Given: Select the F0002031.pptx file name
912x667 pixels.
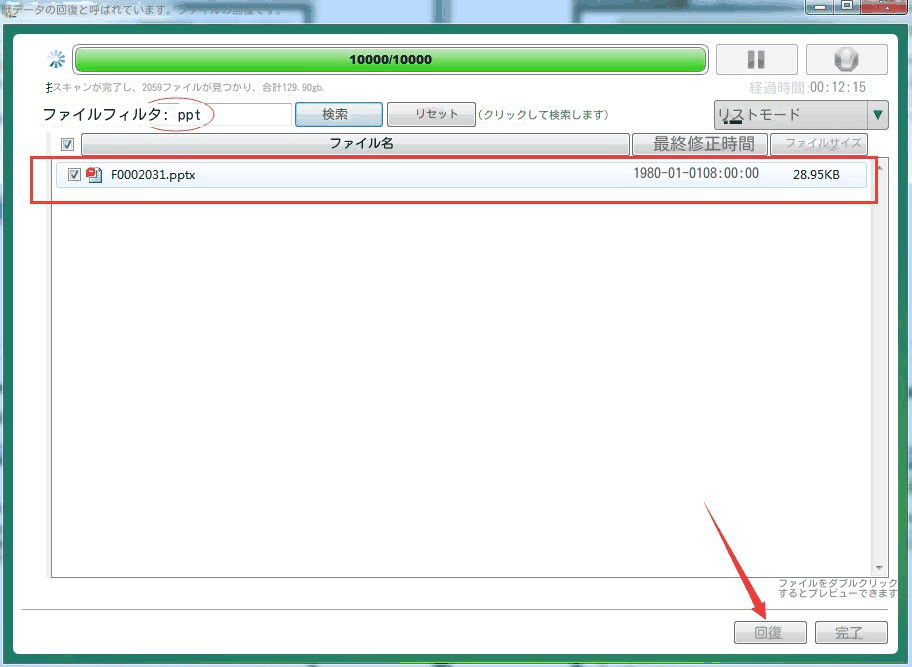Looking at the screenshot, I should pos(153,175).
